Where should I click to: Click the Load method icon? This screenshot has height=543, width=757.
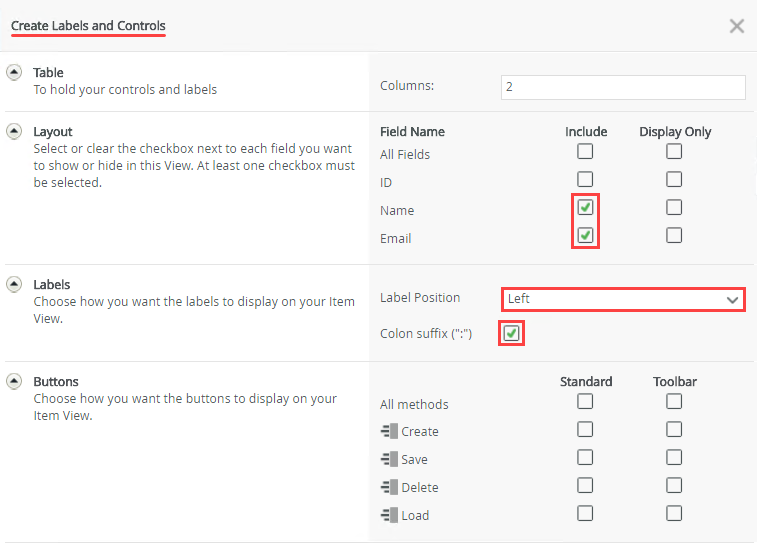click(389, 516)
